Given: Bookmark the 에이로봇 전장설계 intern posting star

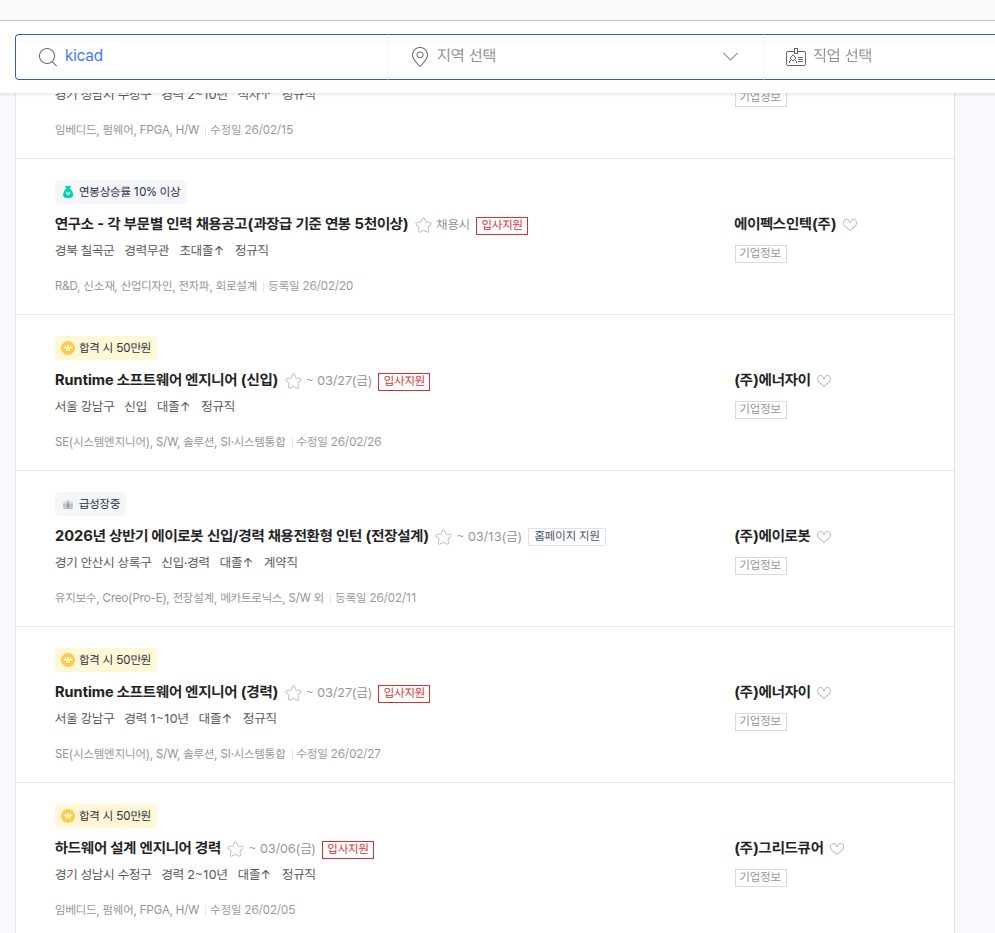Looking at the screenshot, I should tap(444, 537).
